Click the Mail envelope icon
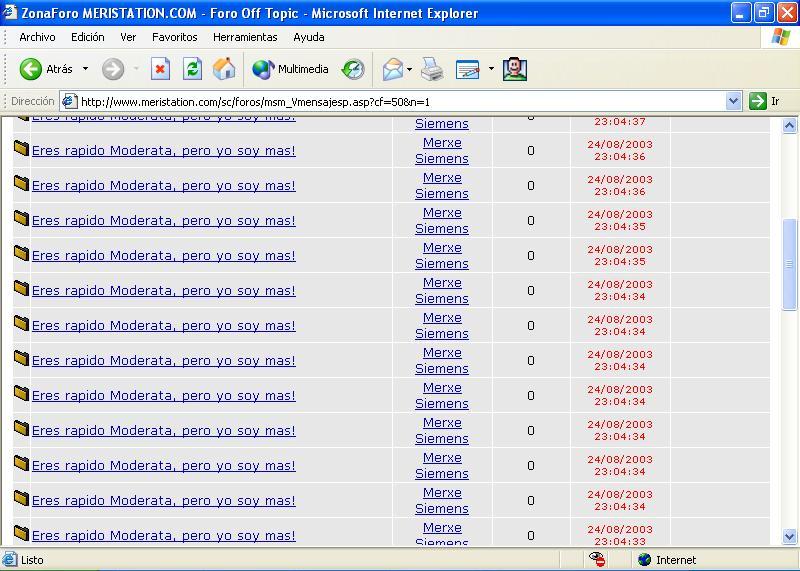This screenshot has width=800, height=571. [x=392, y=69]
